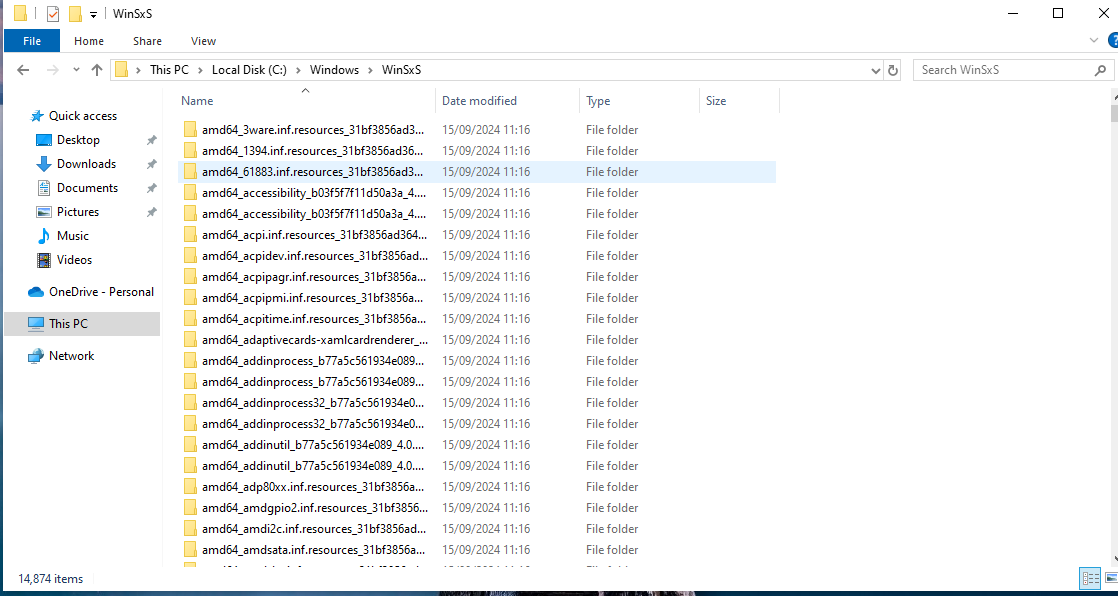This screenshot has width=1118, height=596.
Task: Open the View ribbon tab
Action: coord(203,41)
